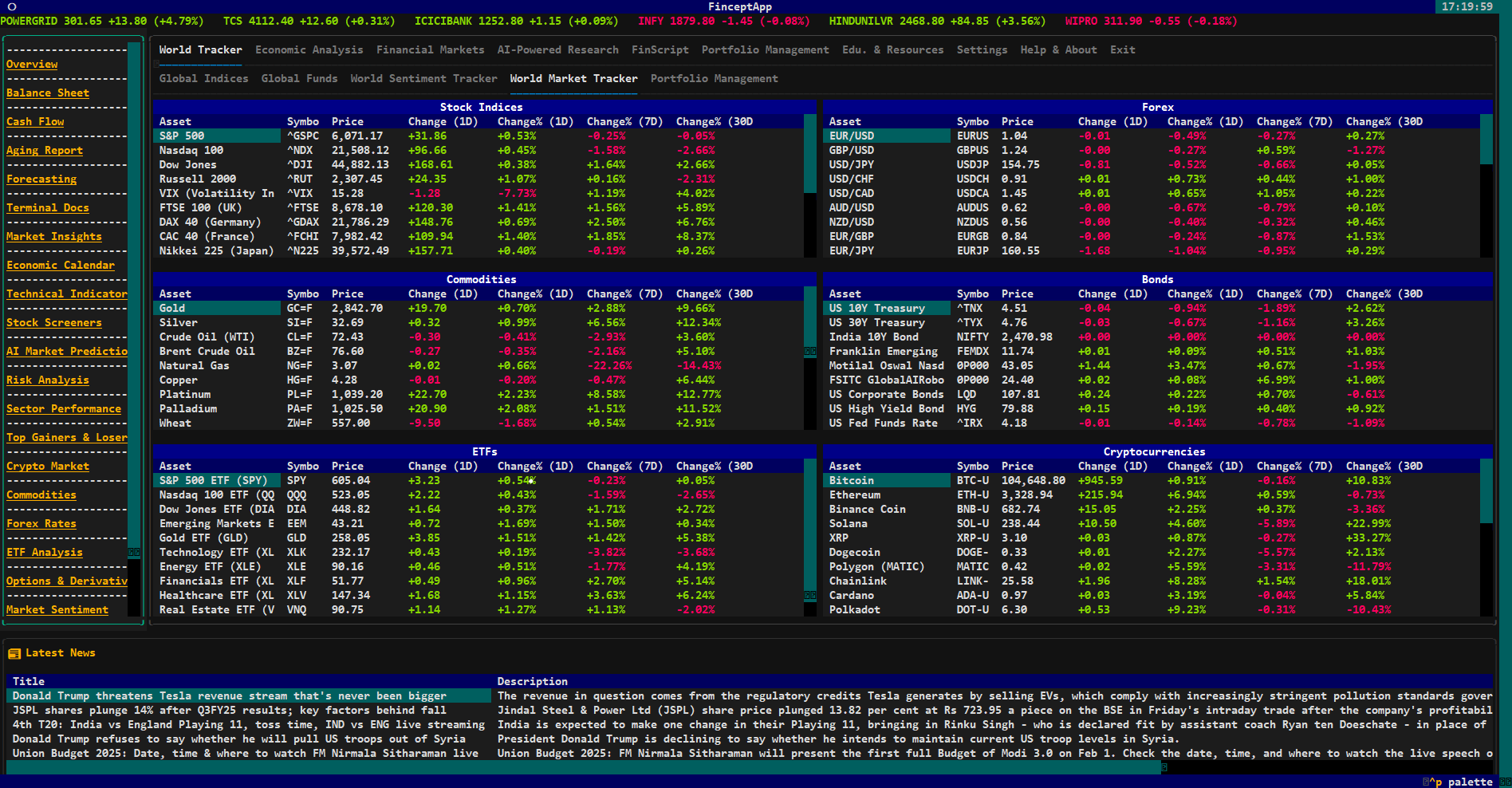Open the Stock Screeners link
The width and height of the screenshot is (1512, 788).
point(54,322)
